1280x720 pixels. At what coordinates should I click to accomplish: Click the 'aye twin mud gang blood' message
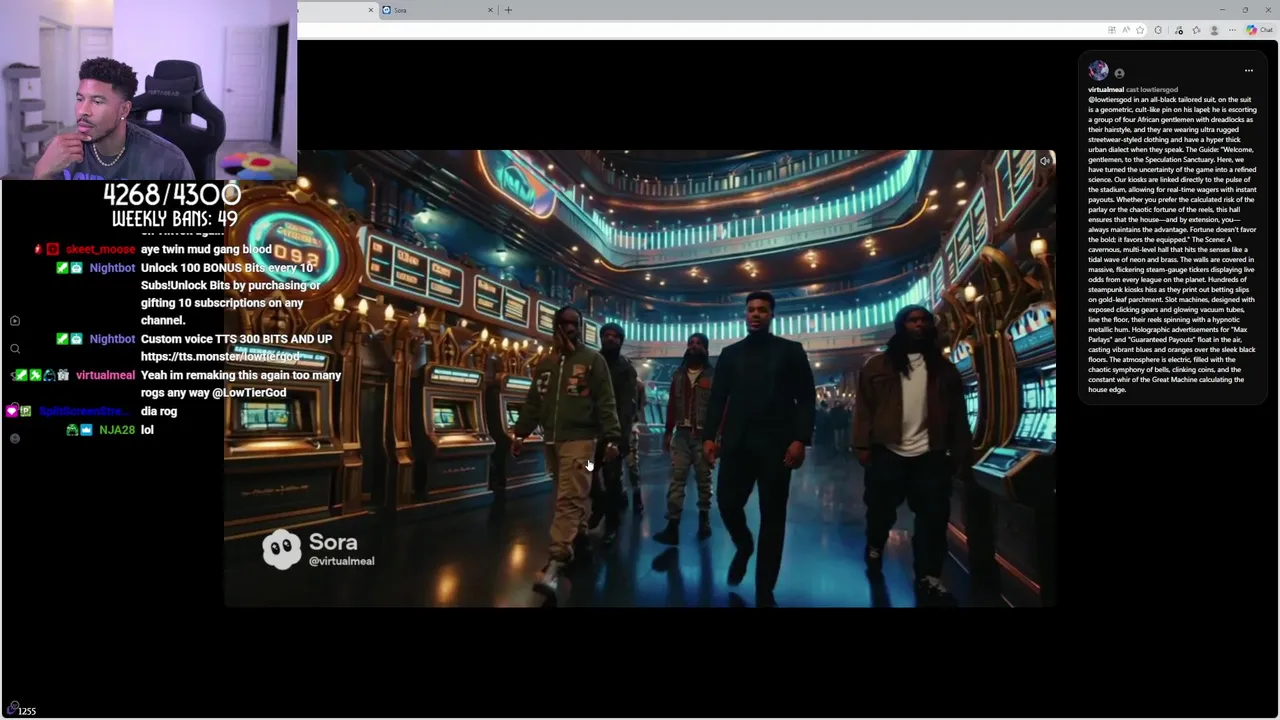tap(206, 249)
